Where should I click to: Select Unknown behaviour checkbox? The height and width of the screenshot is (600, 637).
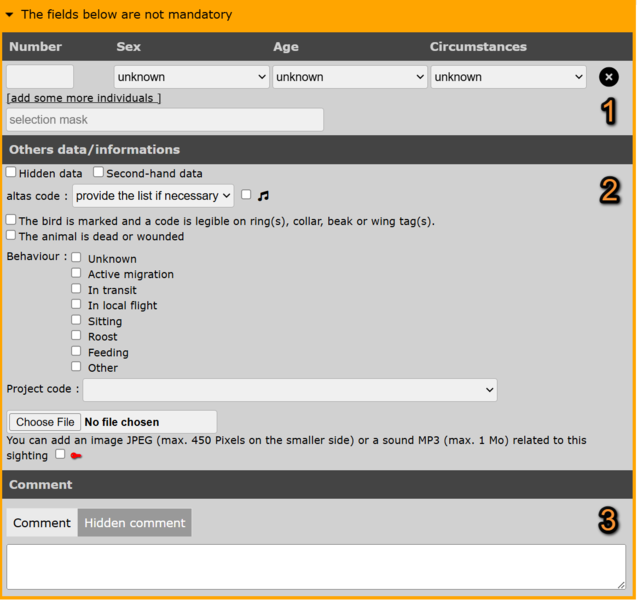pos(76,257)
